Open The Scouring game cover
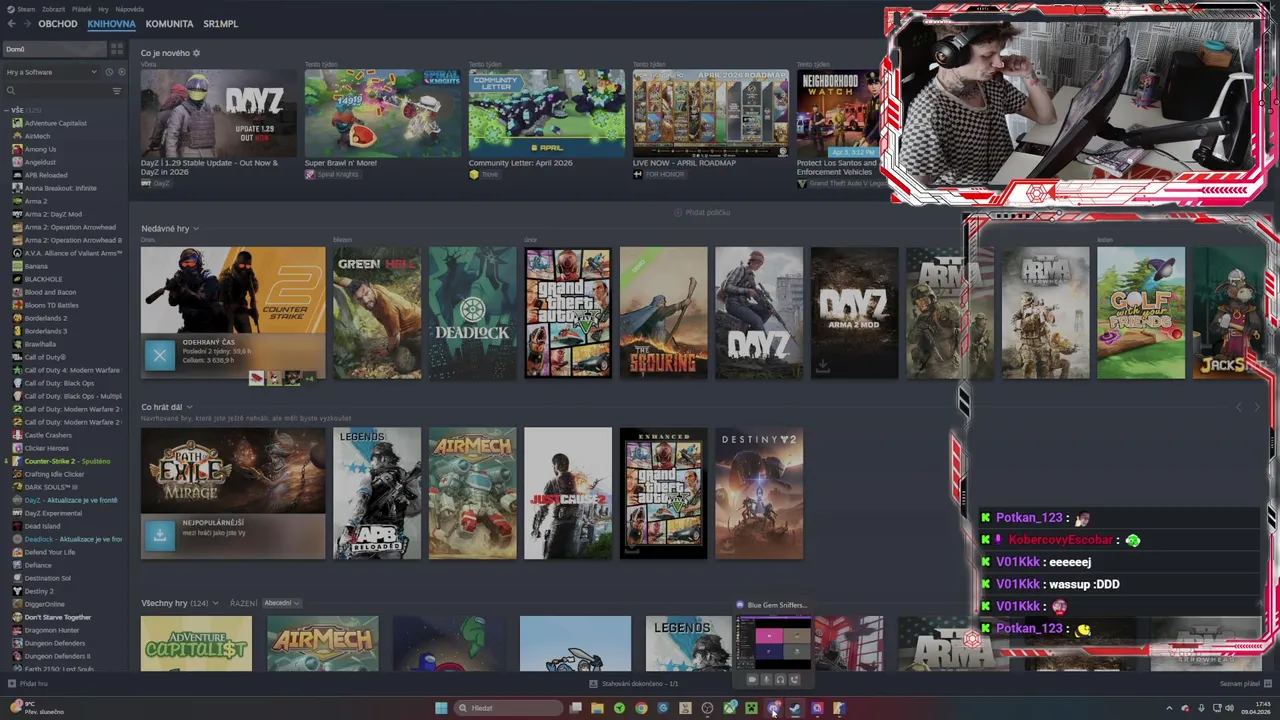 tap(663, 313)
